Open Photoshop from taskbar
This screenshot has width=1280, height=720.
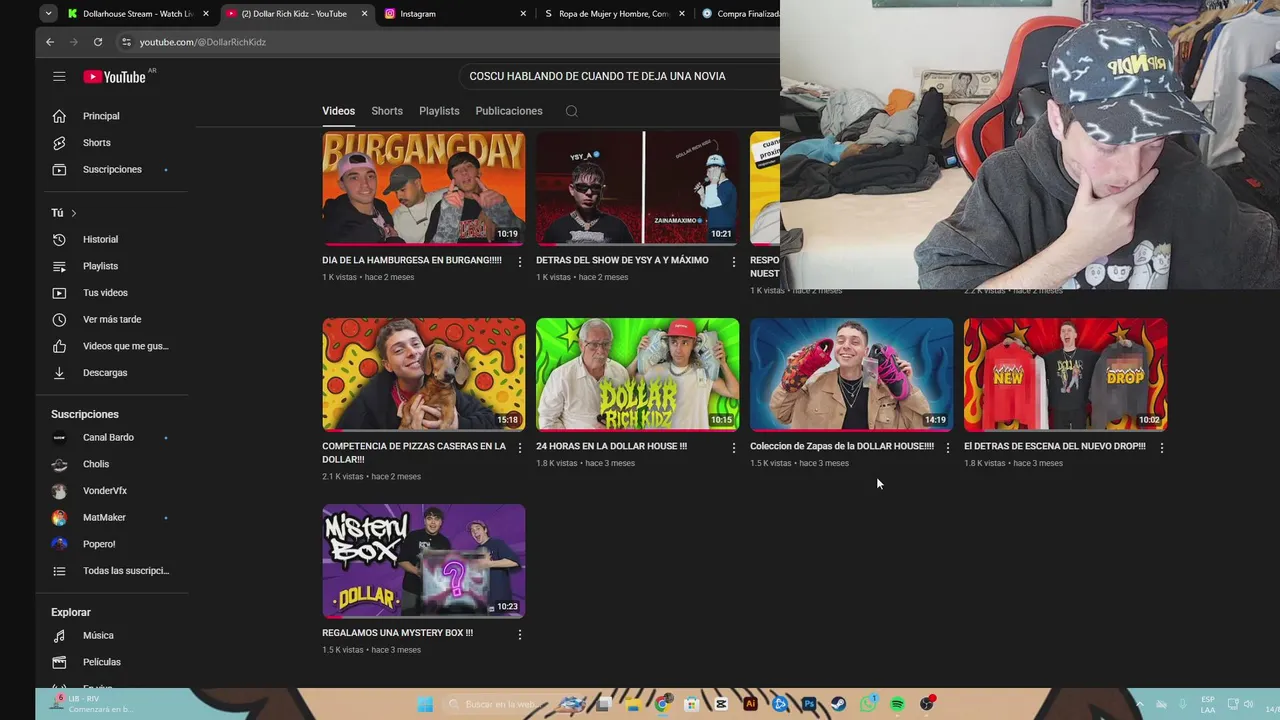809,704
